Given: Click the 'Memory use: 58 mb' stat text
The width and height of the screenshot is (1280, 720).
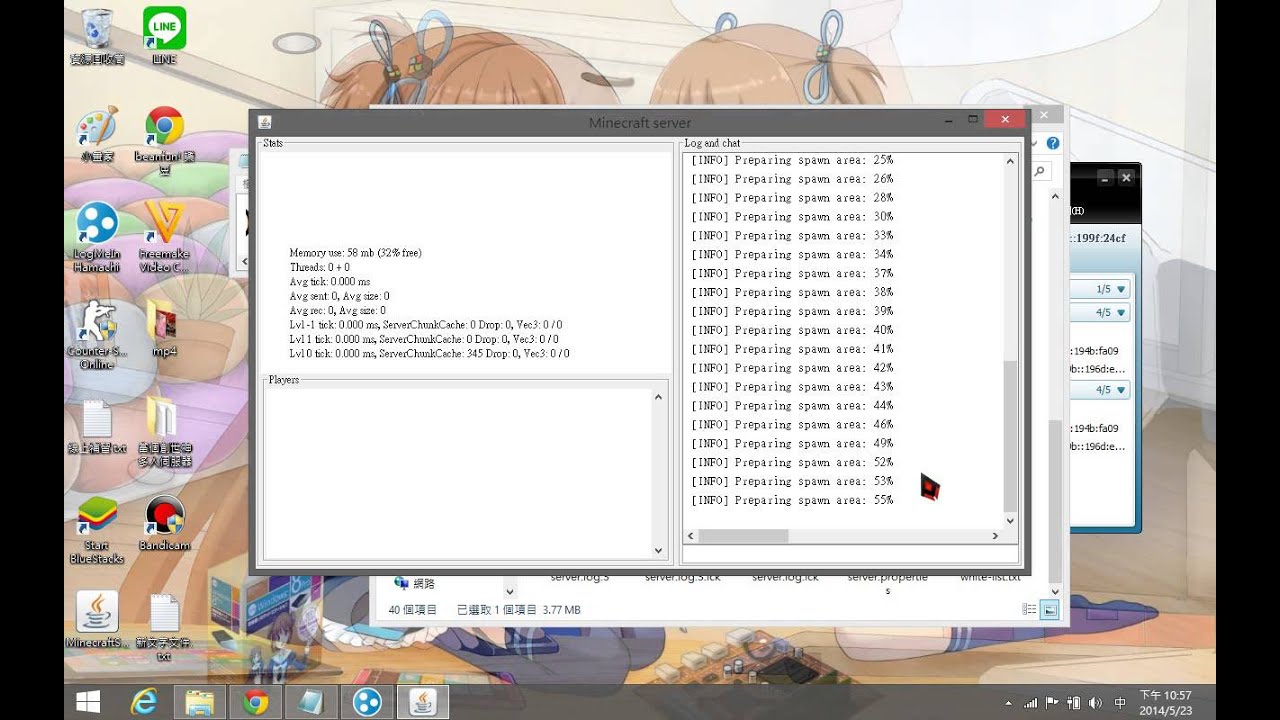Looking at the screenshot, I should [x=355, y=253].
